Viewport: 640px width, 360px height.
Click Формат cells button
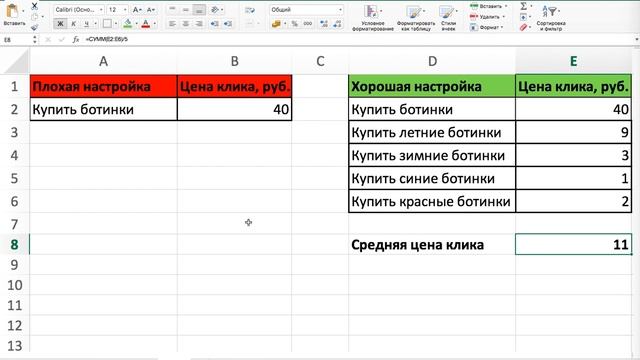pos(487,27)
